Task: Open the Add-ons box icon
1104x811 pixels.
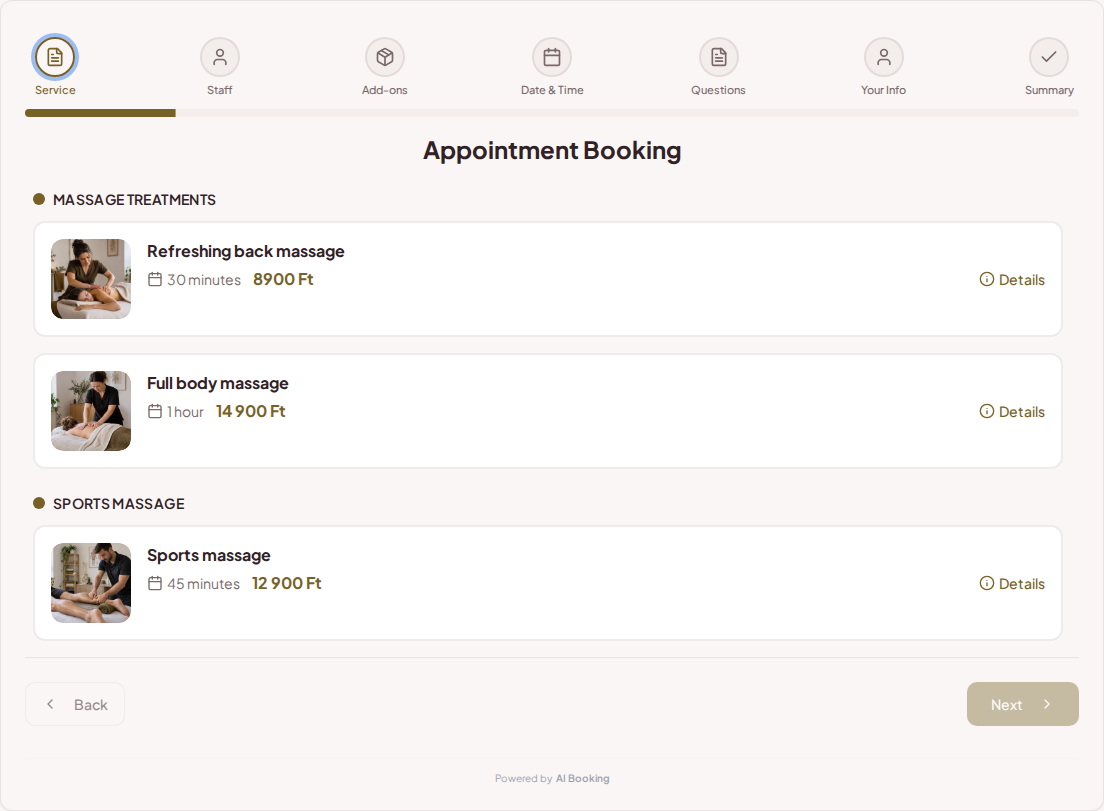Action: 384,57
